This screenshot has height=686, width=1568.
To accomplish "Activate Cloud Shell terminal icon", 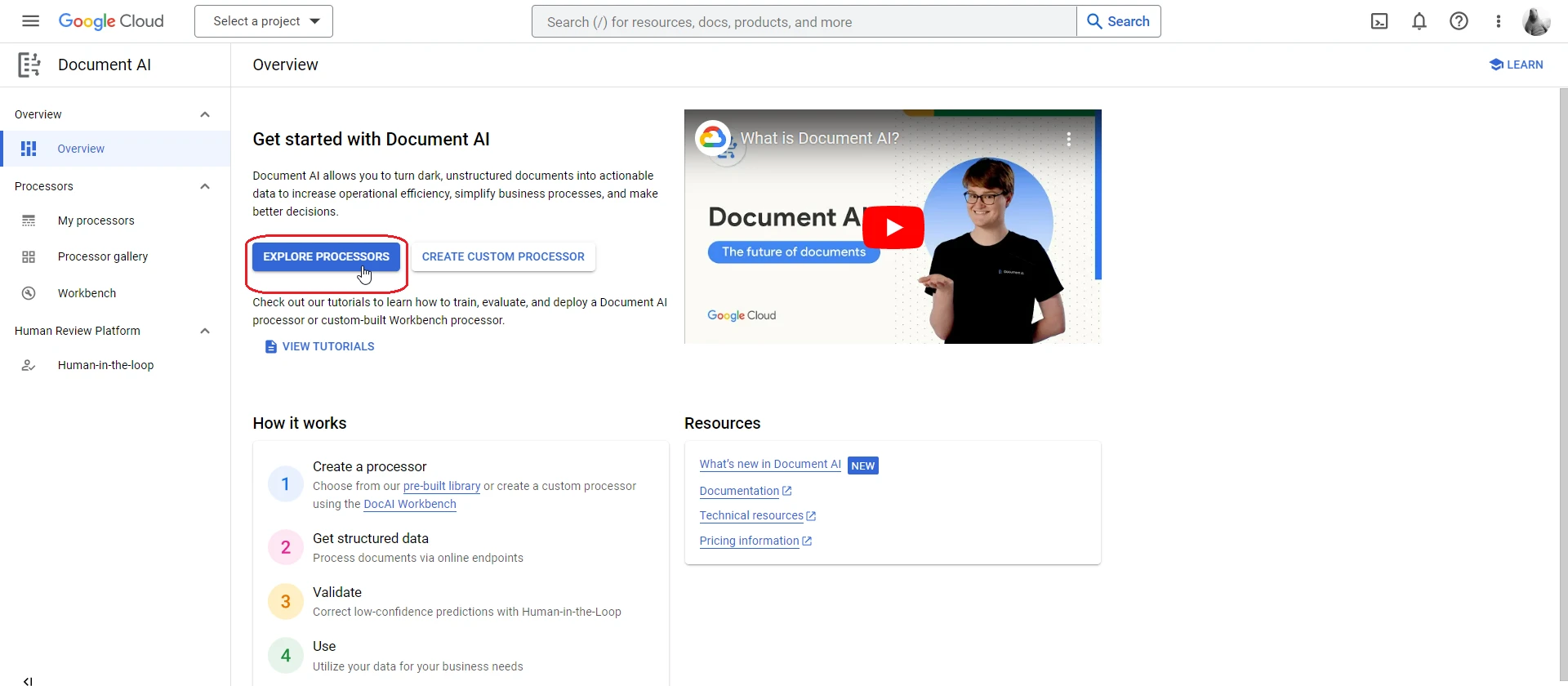I will coord(1379,21).
